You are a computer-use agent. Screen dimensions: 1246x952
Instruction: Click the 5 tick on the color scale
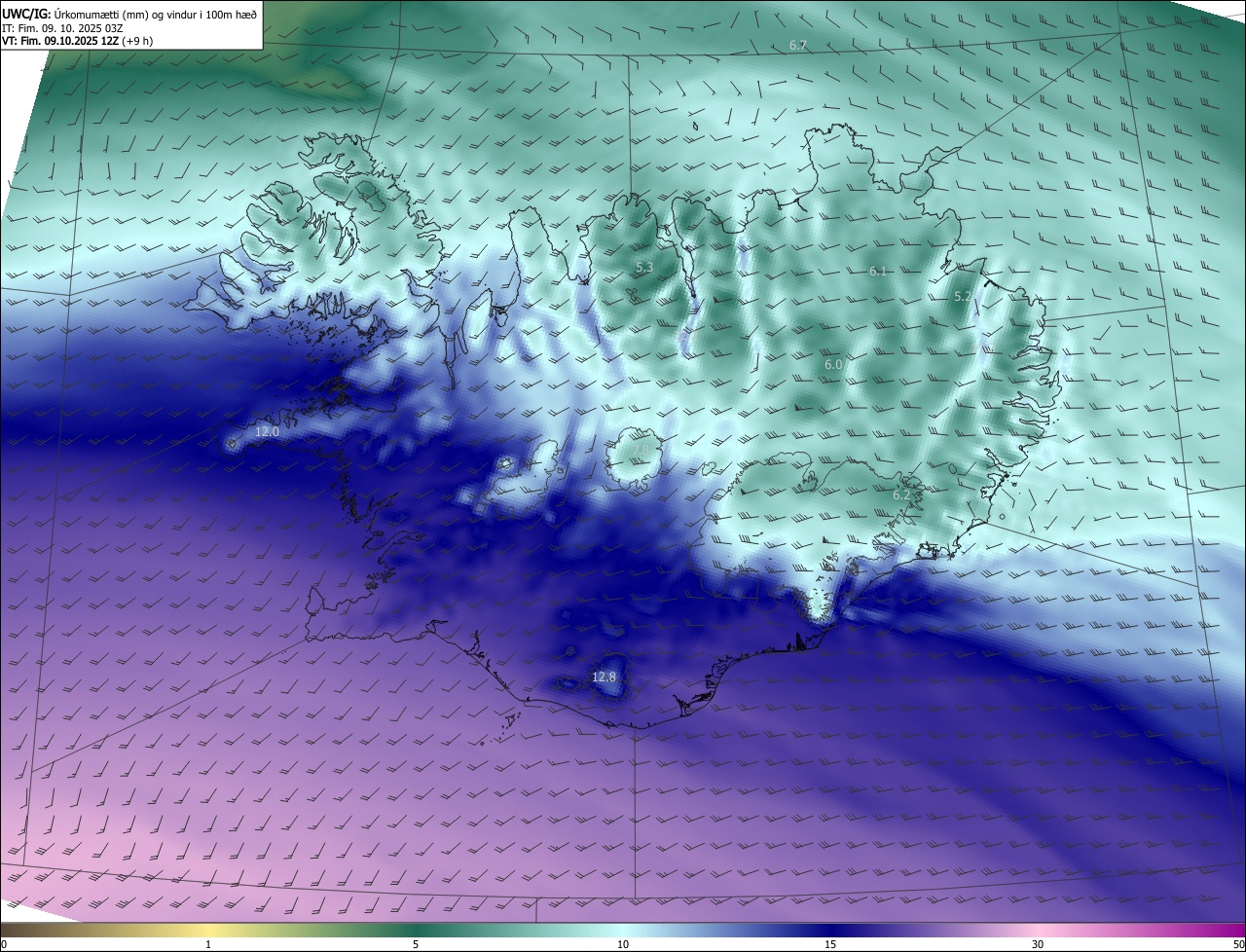(416, 944)
